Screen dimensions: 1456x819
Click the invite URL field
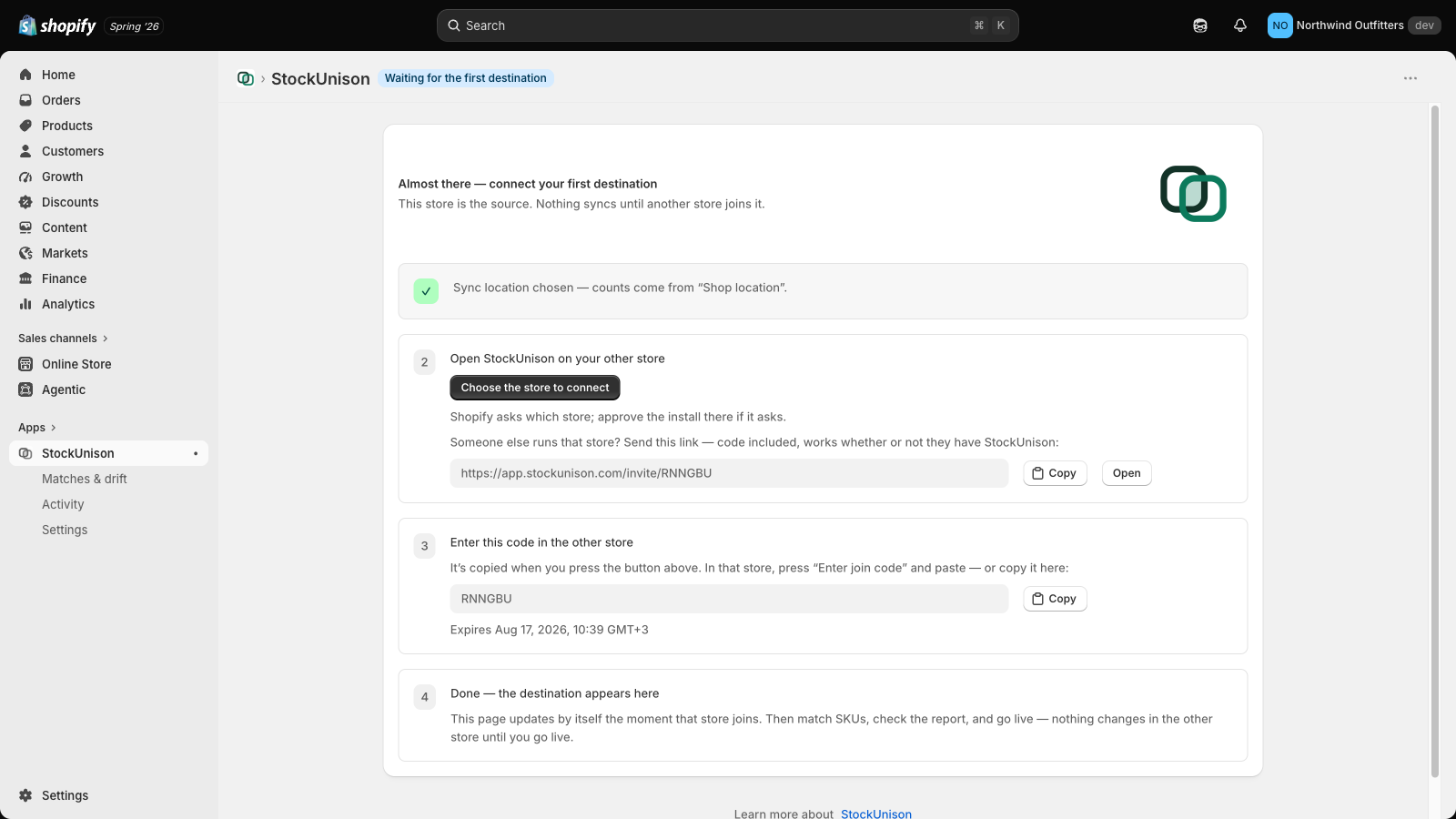point(729,473)
